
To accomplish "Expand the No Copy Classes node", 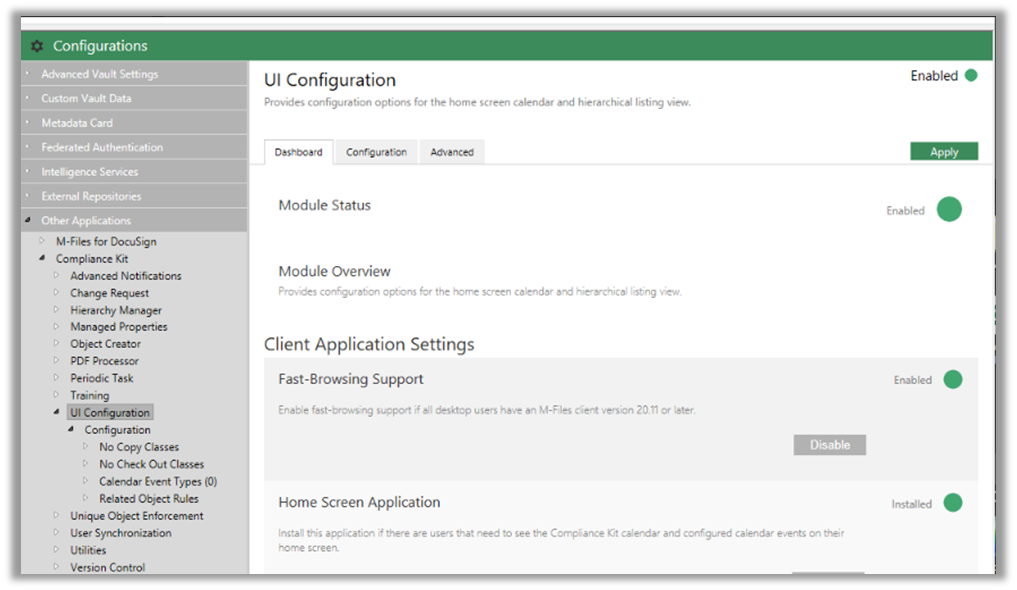I will click(x=85, y=446).
